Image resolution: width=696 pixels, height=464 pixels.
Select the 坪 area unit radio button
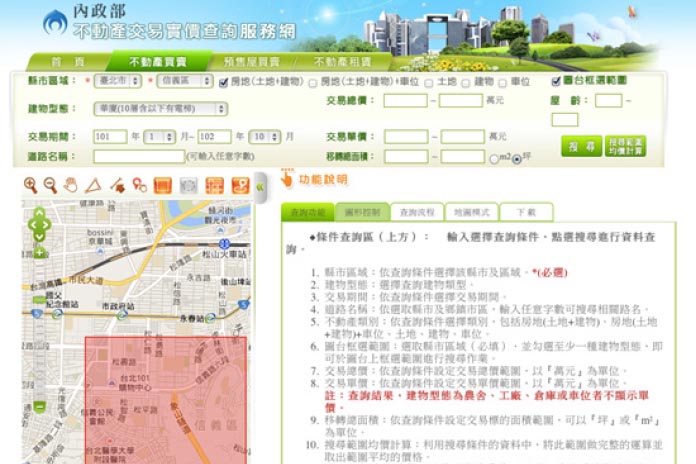(x=516, y=158)
